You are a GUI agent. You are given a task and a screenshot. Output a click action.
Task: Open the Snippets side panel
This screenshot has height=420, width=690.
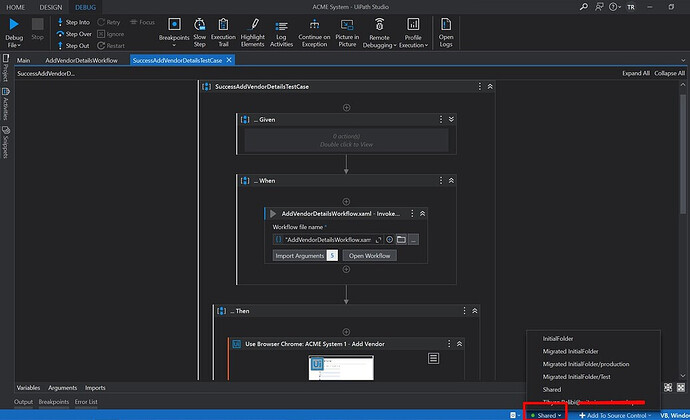(6, 142)
